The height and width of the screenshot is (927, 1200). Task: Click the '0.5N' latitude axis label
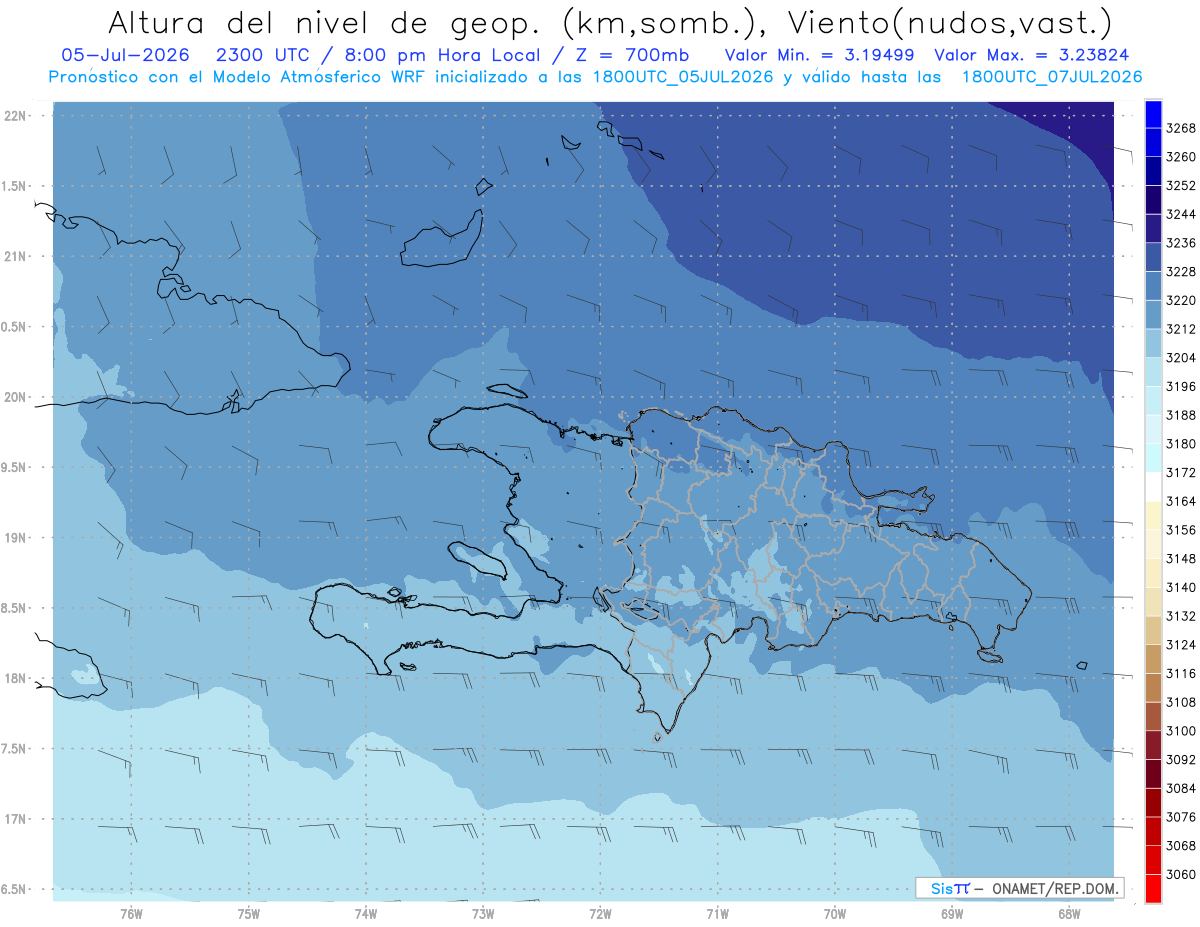(13, 327)
